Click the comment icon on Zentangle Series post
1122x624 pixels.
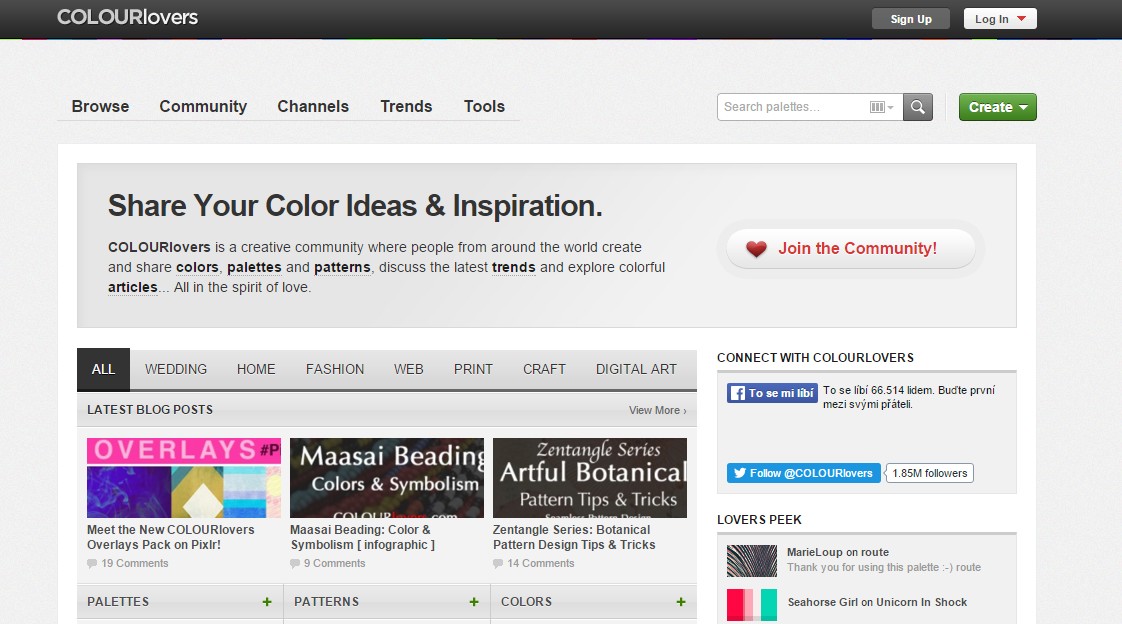coord(497,563)
